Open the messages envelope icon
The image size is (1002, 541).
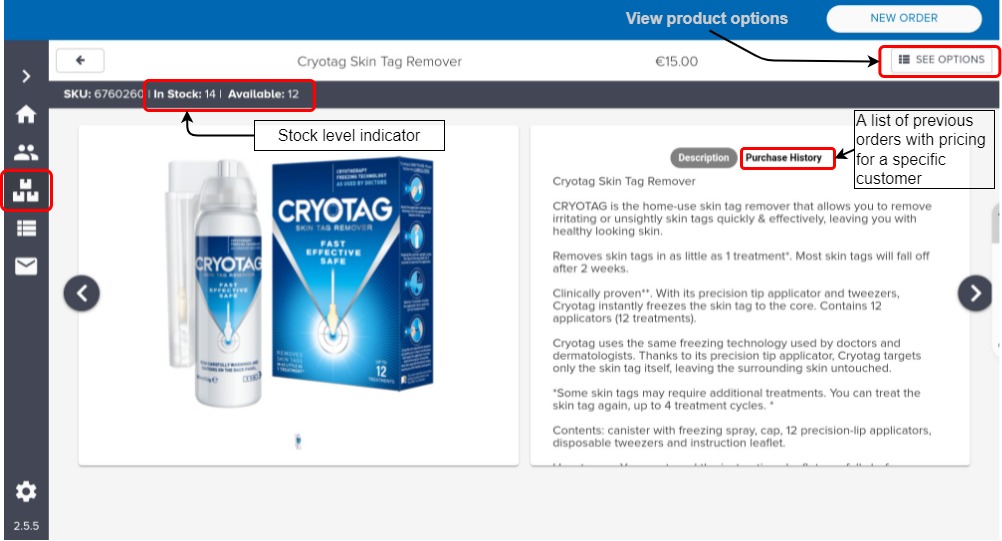[x=26, y=266]
